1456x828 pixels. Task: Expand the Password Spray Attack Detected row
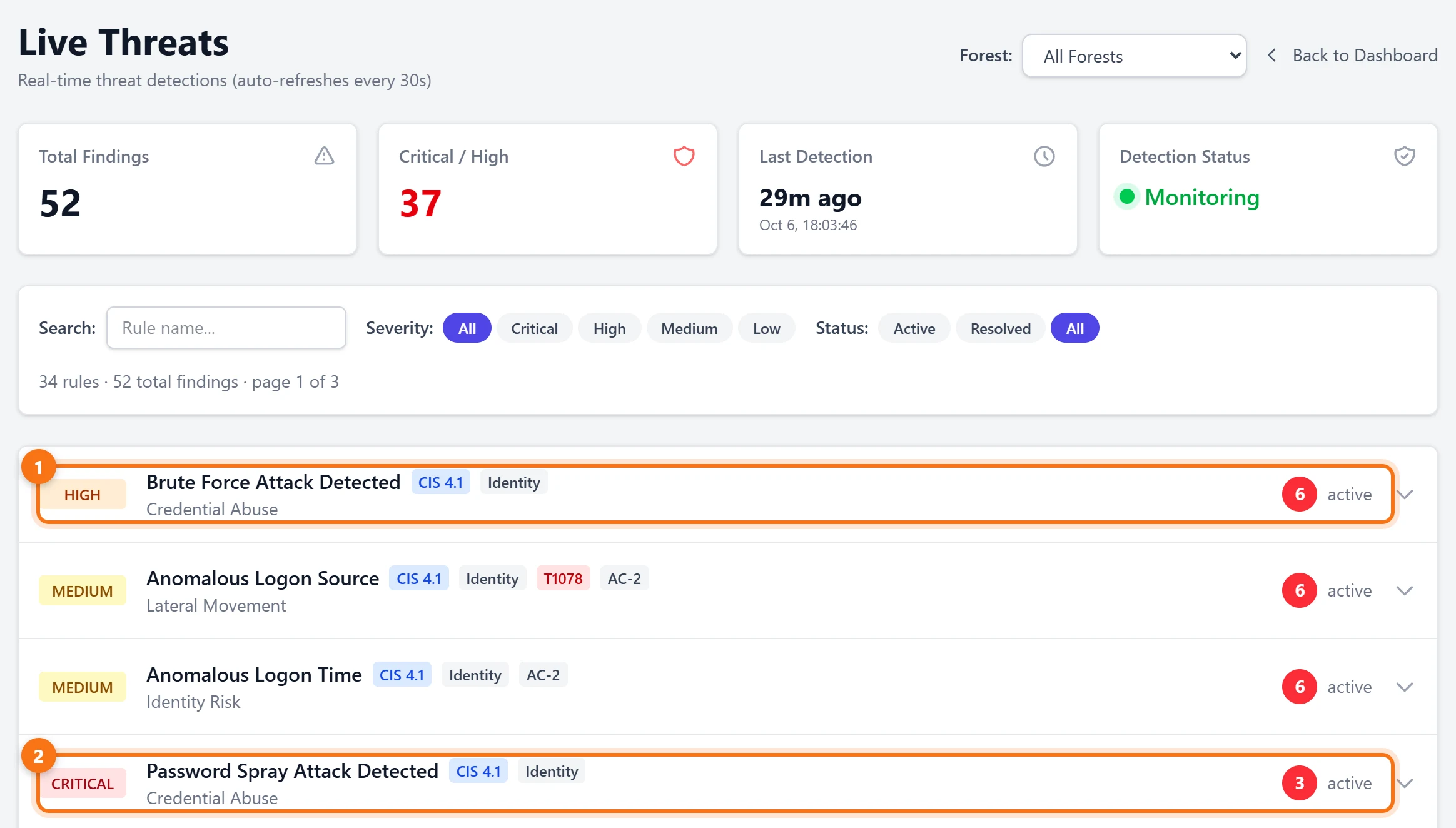1405,783
